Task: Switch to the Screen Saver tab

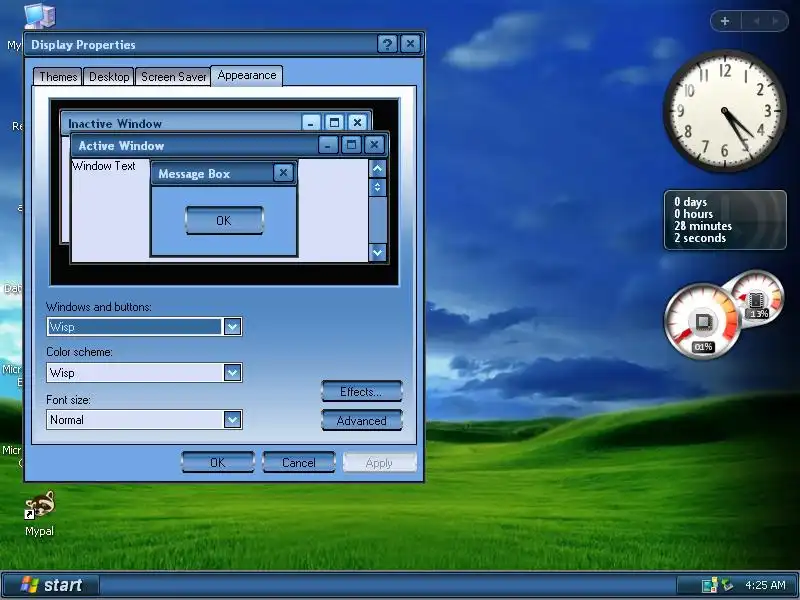Action: coord(173,77)
